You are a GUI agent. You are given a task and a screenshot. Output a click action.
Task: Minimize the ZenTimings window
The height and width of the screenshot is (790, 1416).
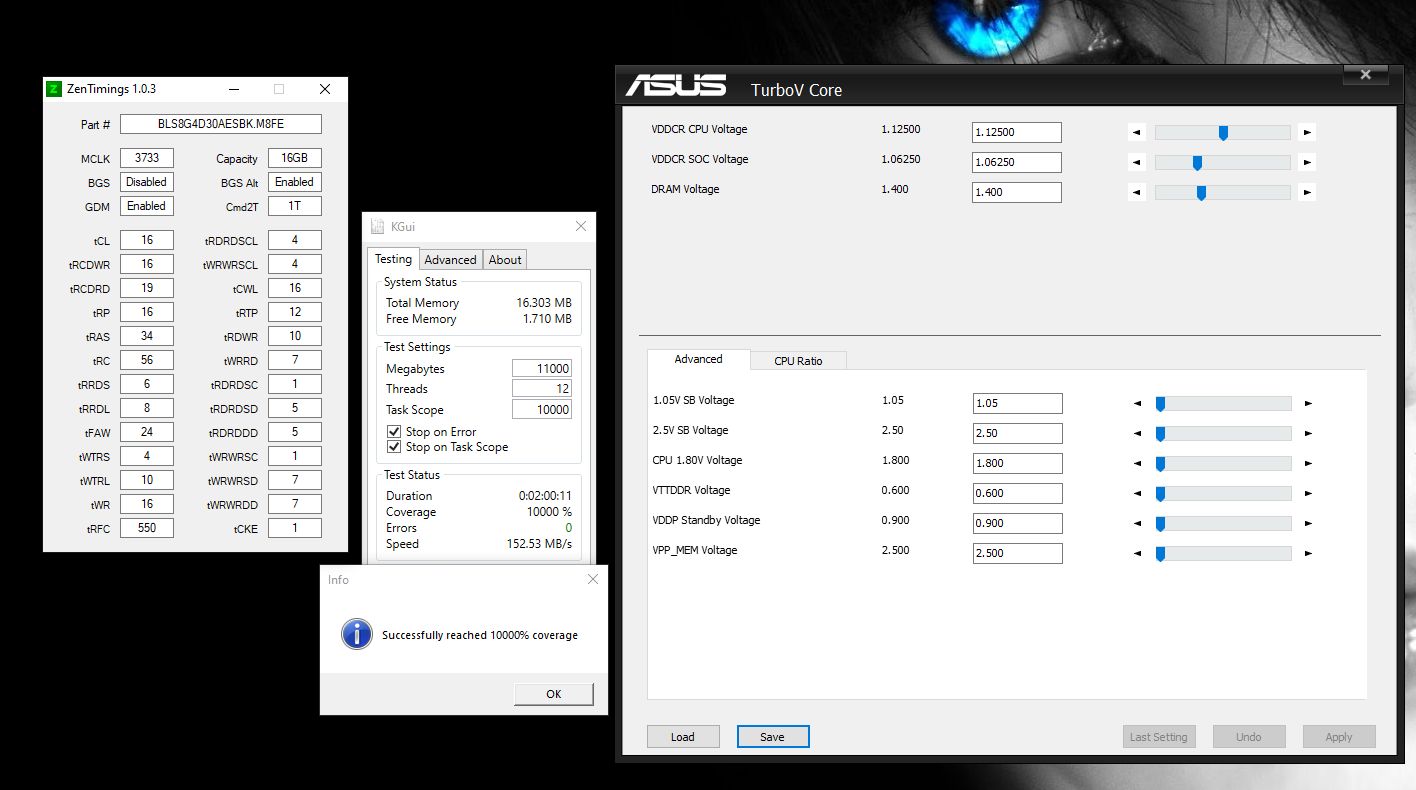232,89
